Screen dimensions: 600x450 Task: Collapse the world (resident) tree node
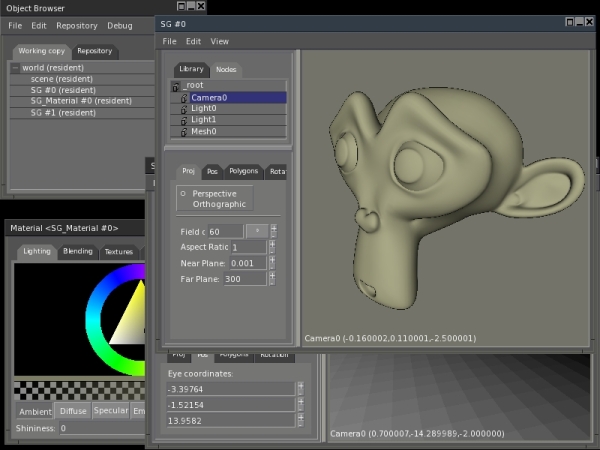coord(16,68)
